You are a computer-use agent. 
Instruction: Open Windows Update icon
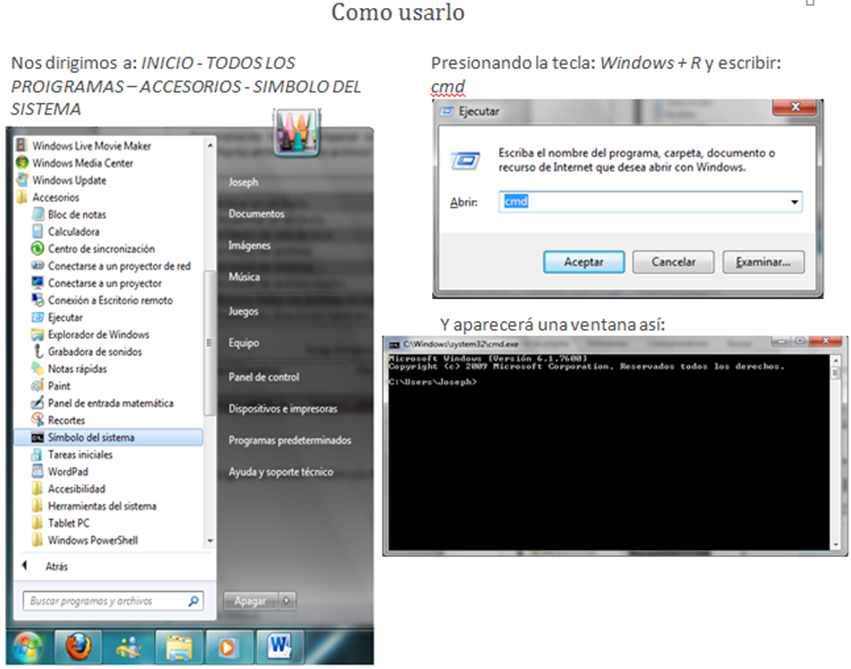click(x=22, y=180)
